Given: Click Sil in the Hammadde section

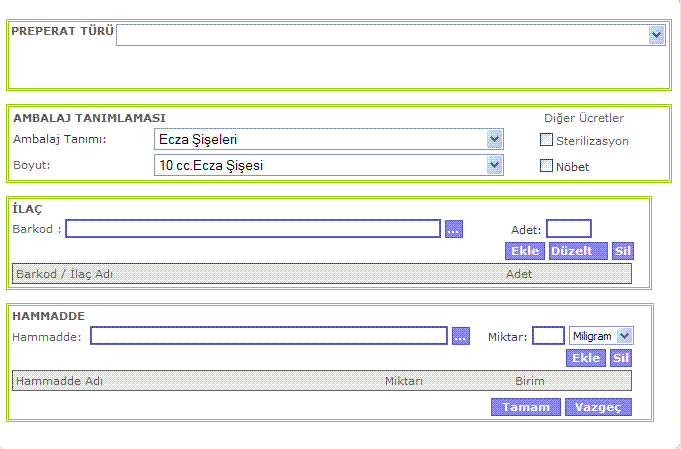Looking at the screenshot, I should coord(621,358).
